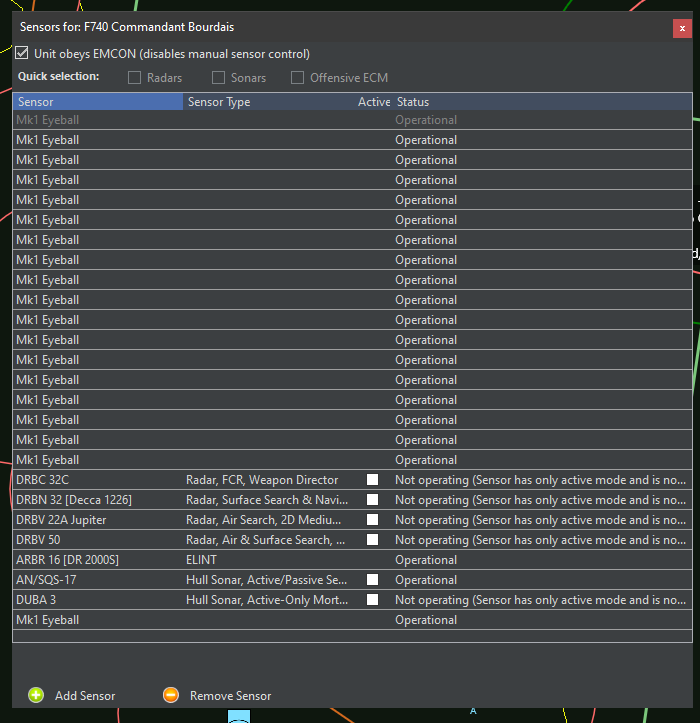700x723 pixels.
Task: Select the DRBC 32C sensor row
Action: pos(352,480)
